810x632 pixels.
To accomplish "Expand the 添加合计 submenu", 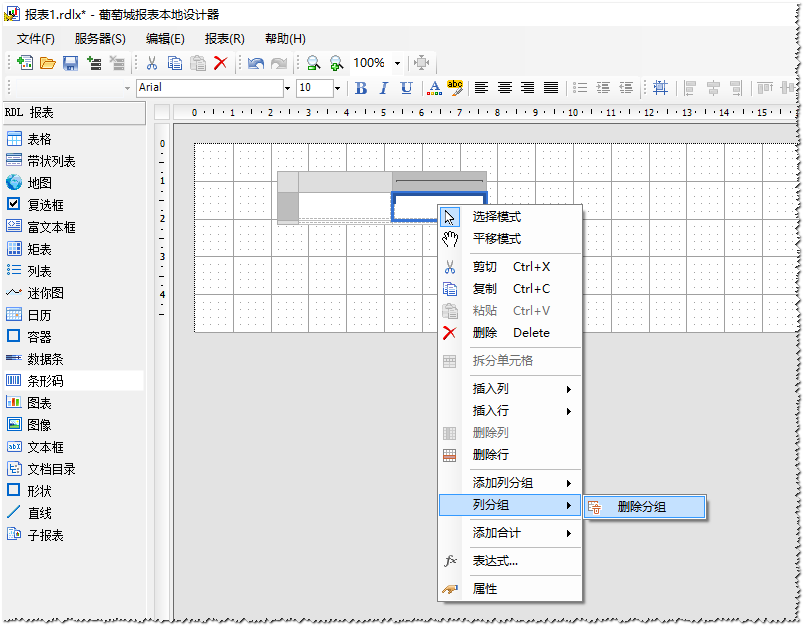I will click(510, 533).
